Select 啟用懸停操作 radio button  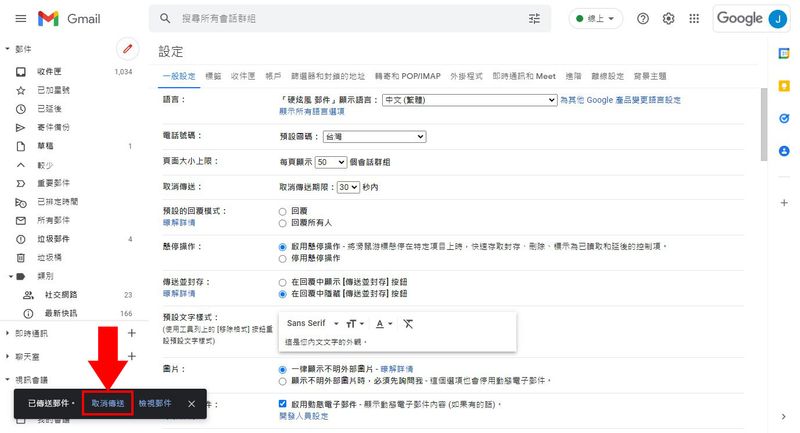[282, 247]
